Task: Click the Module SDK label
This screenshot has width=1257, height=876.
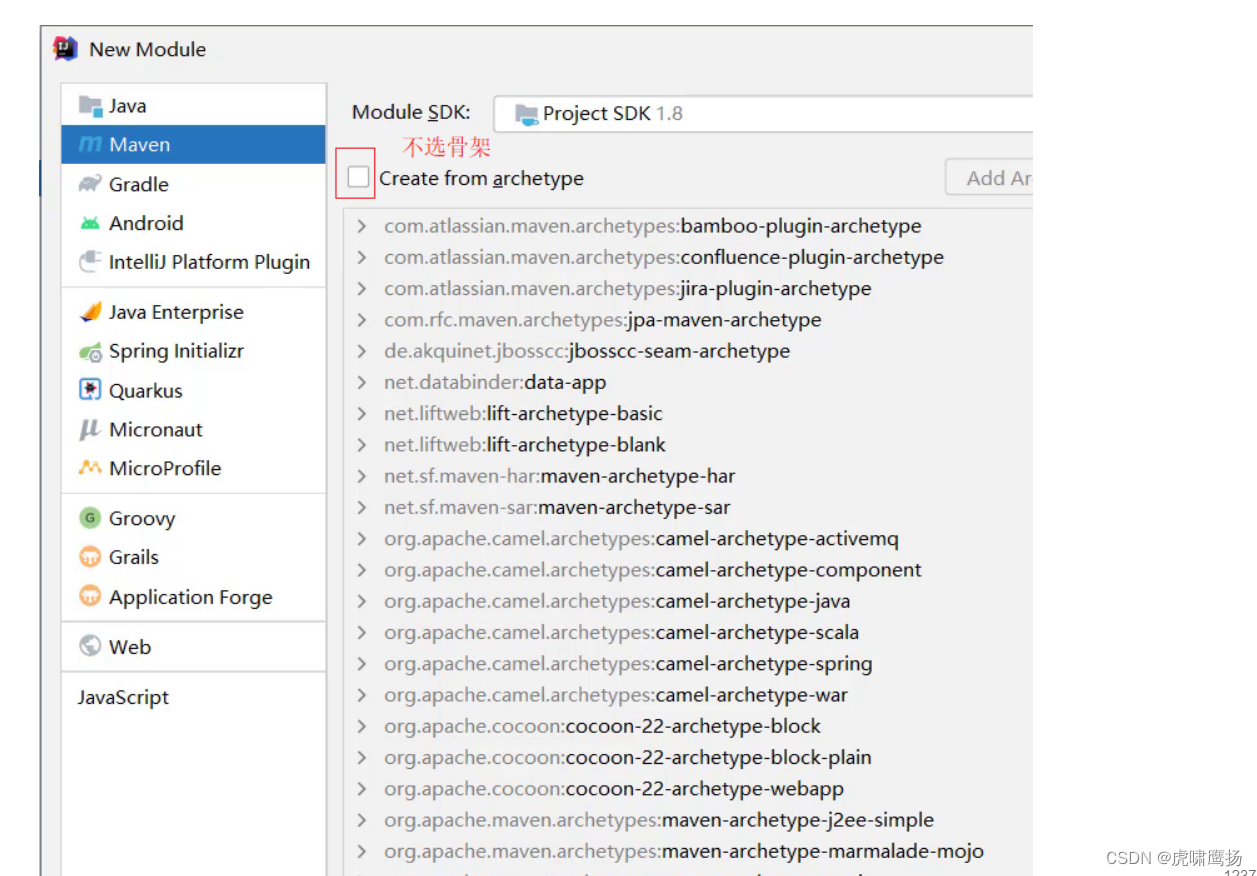Action: (x=411, y=113)
